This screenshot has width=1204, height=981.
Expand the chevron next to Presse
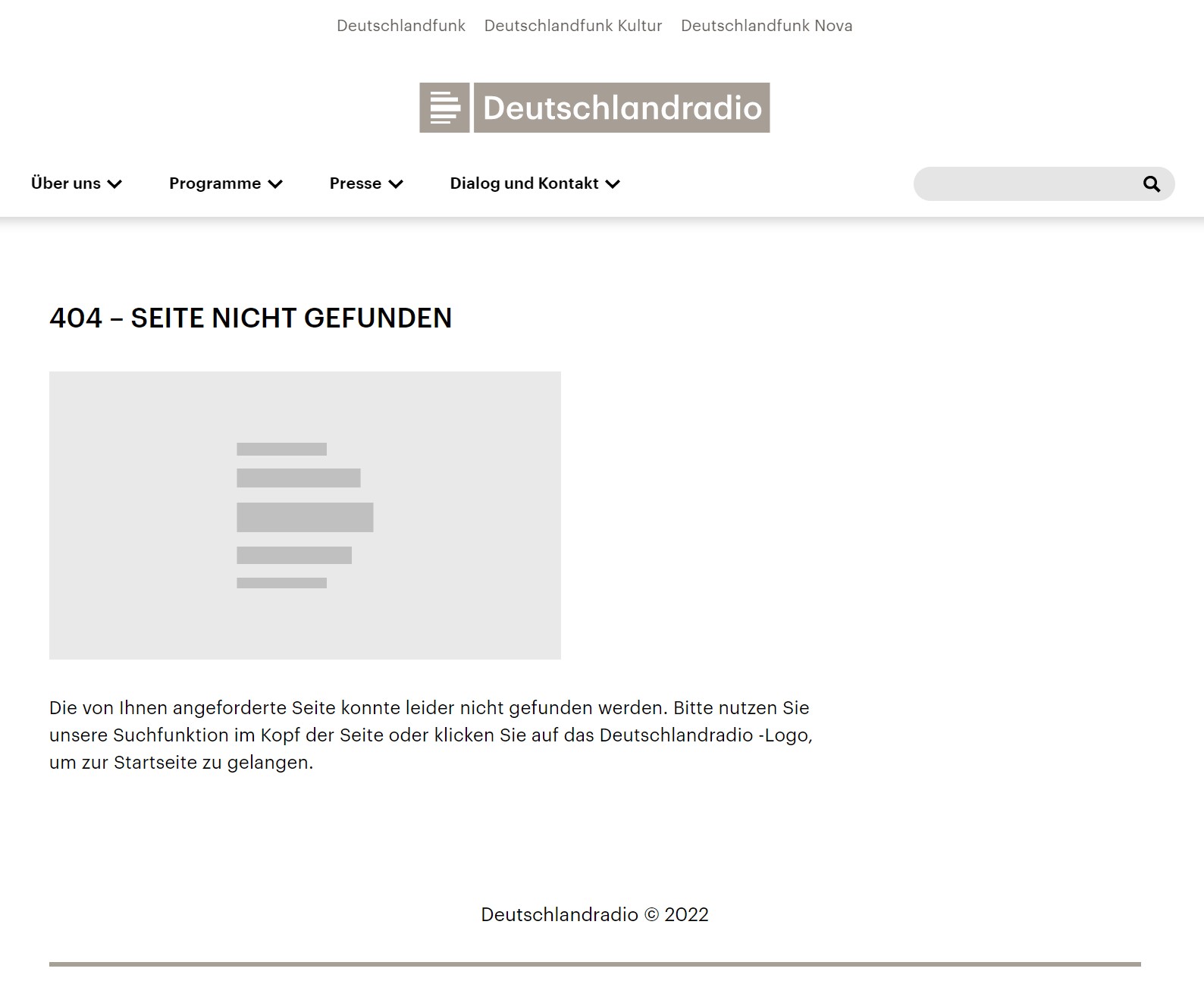[x=396, y=184]
